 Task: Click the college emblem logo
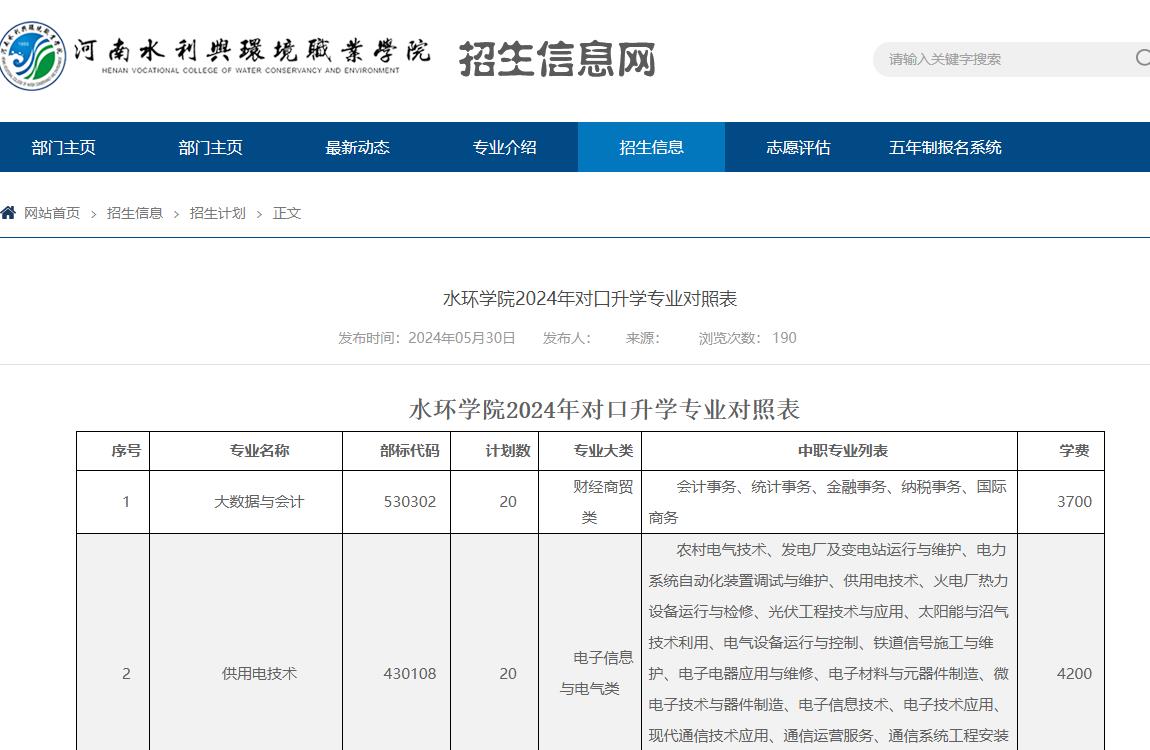[x=32, y=56]
